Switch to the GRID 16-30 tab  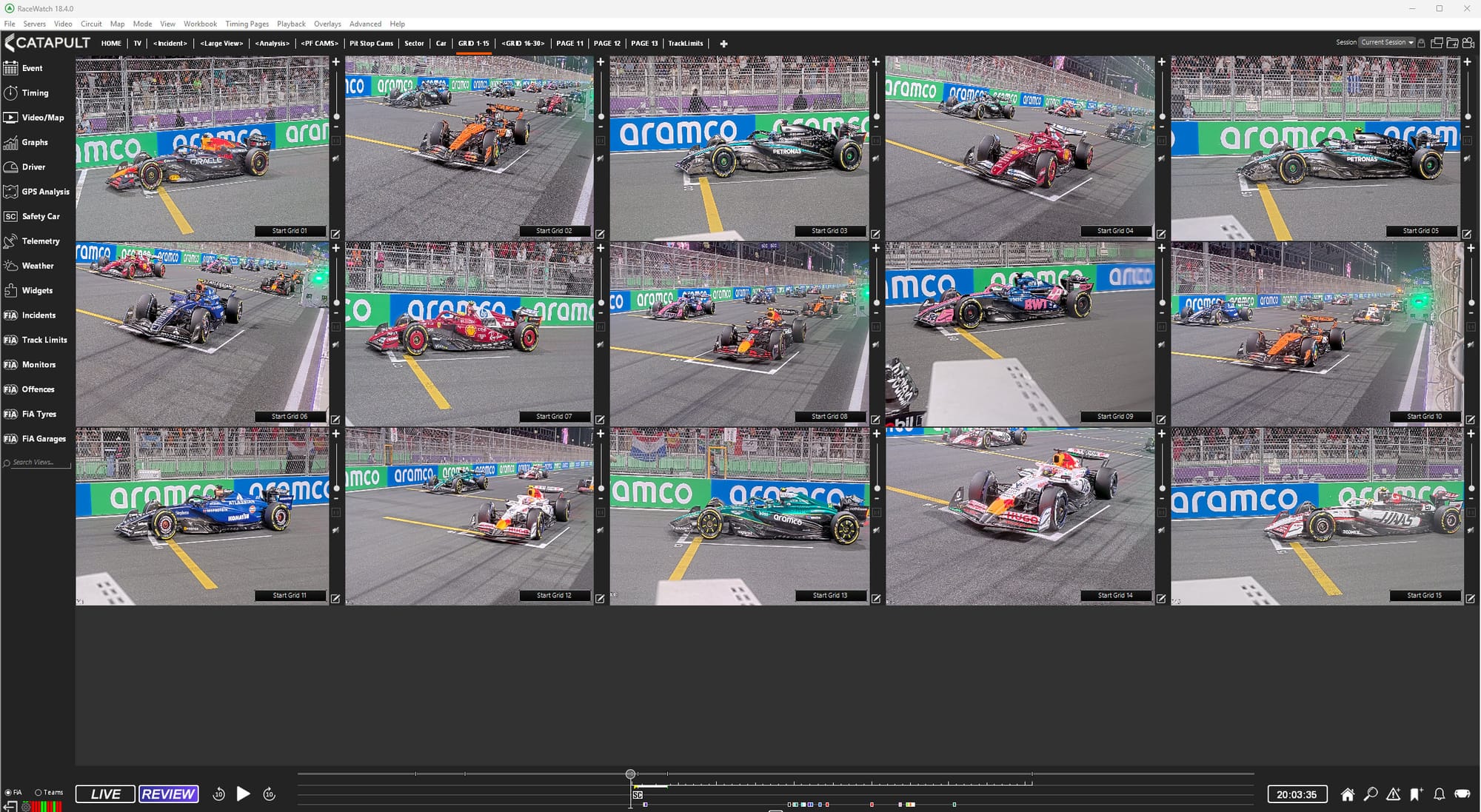pyautogui.click(x=523, y=43)
